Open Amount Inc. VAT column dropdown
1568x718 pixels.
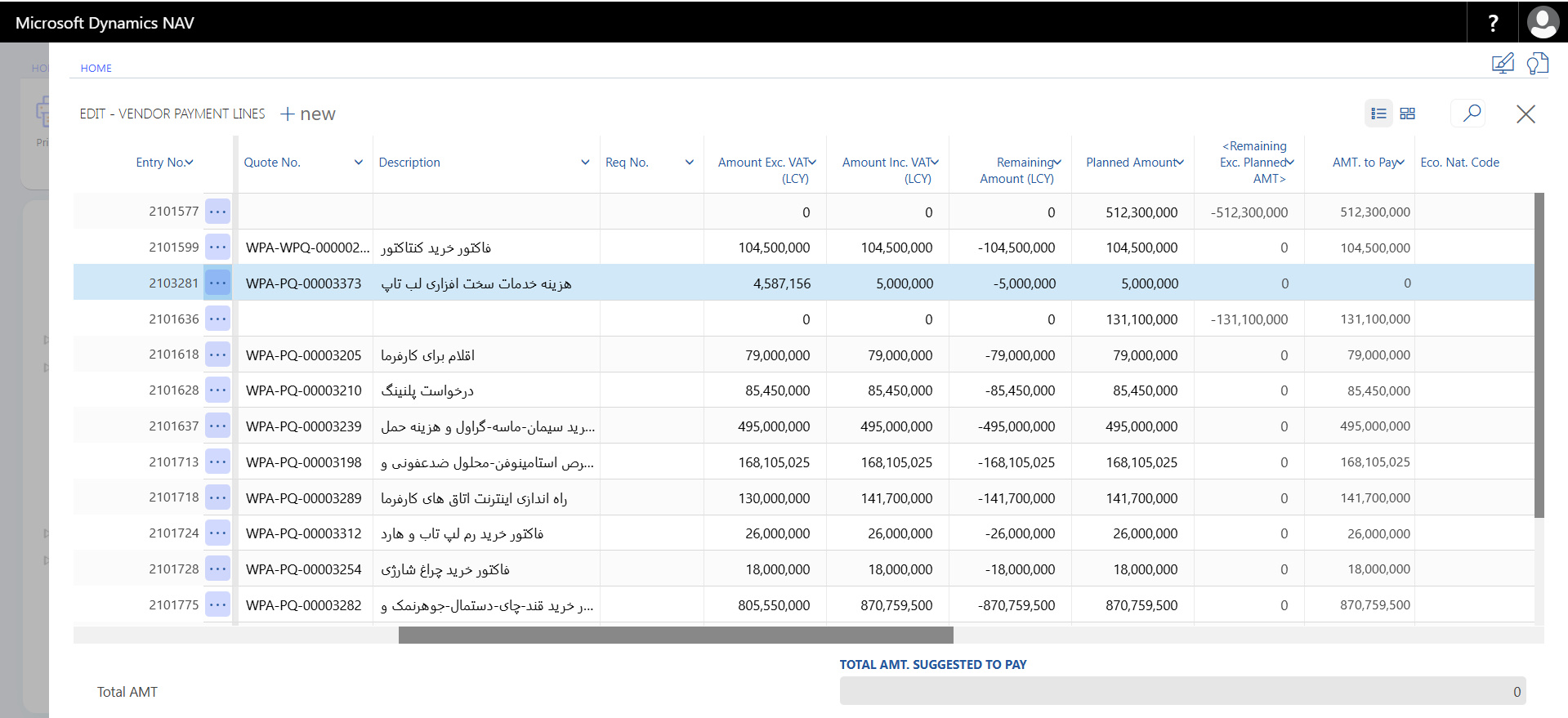[x=935, y=163]
